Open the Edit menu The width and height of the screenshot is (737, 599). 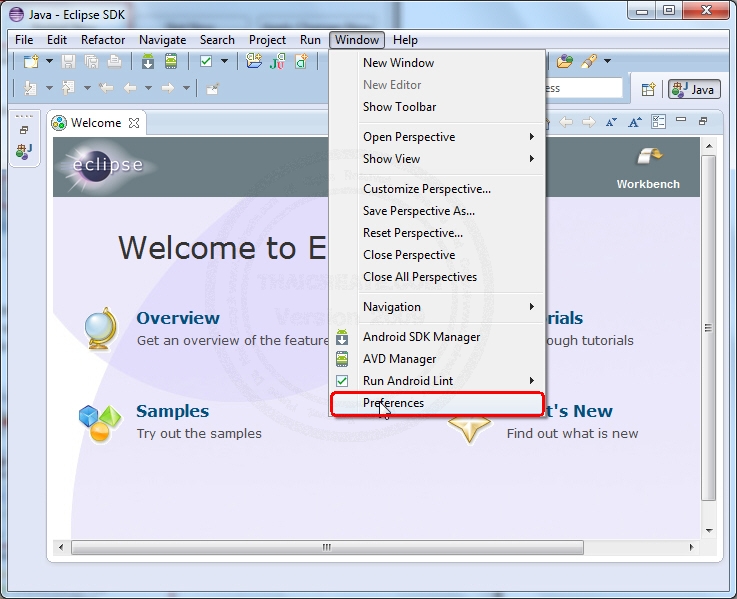tap(57, 40)
